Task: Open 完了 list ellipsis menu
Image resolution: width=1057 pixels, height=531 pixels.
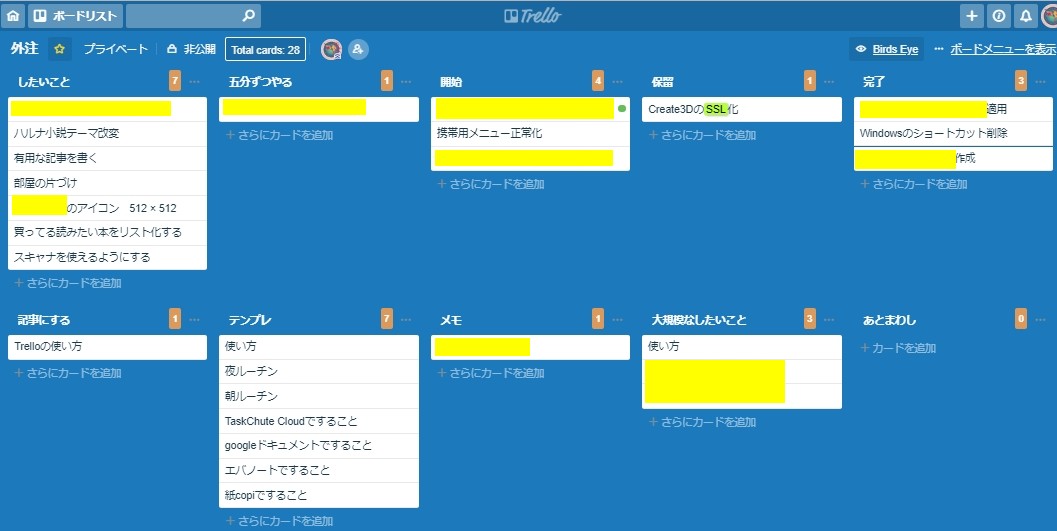Action: 1040,81
